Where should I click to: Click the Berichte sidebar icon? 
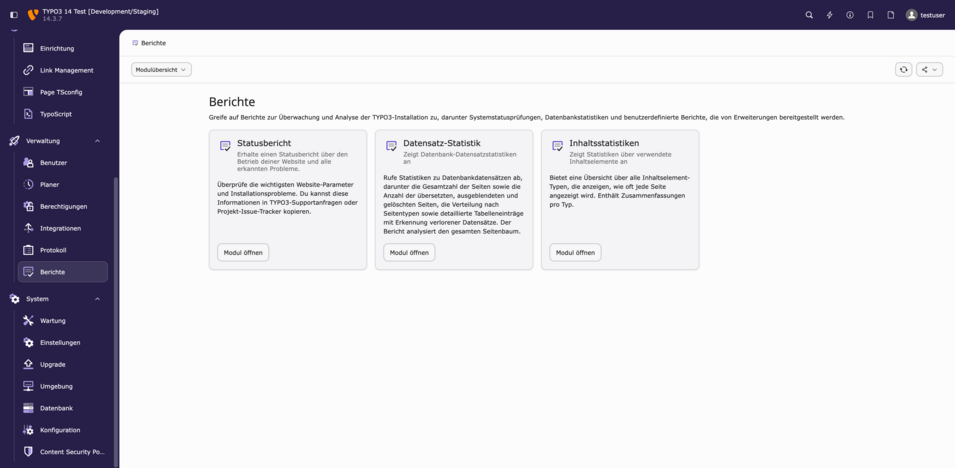coord(28,272)
